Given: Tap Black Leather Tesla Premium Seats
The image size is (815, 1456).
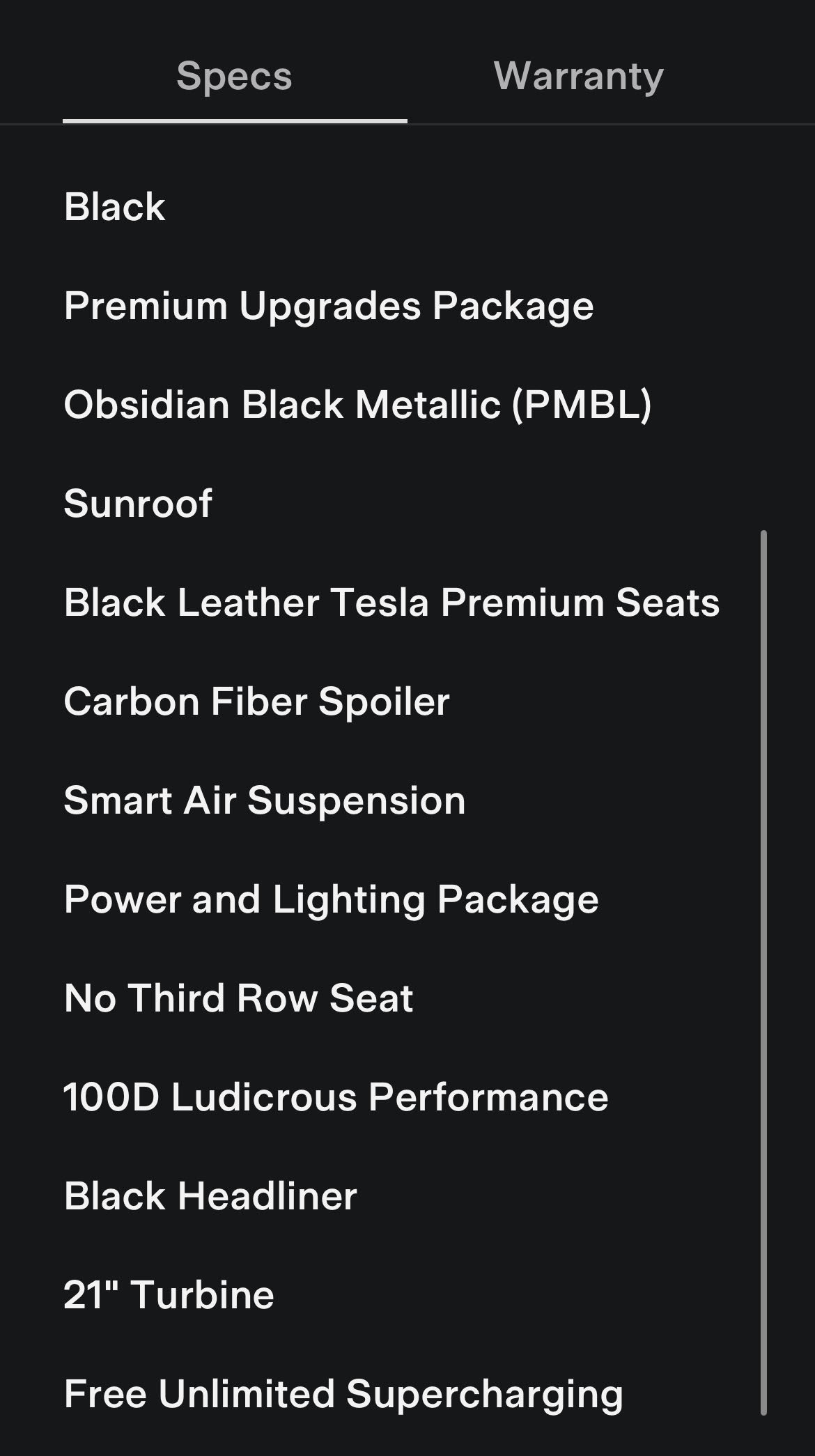Looking at the screenshot, I should coord(391,603).
